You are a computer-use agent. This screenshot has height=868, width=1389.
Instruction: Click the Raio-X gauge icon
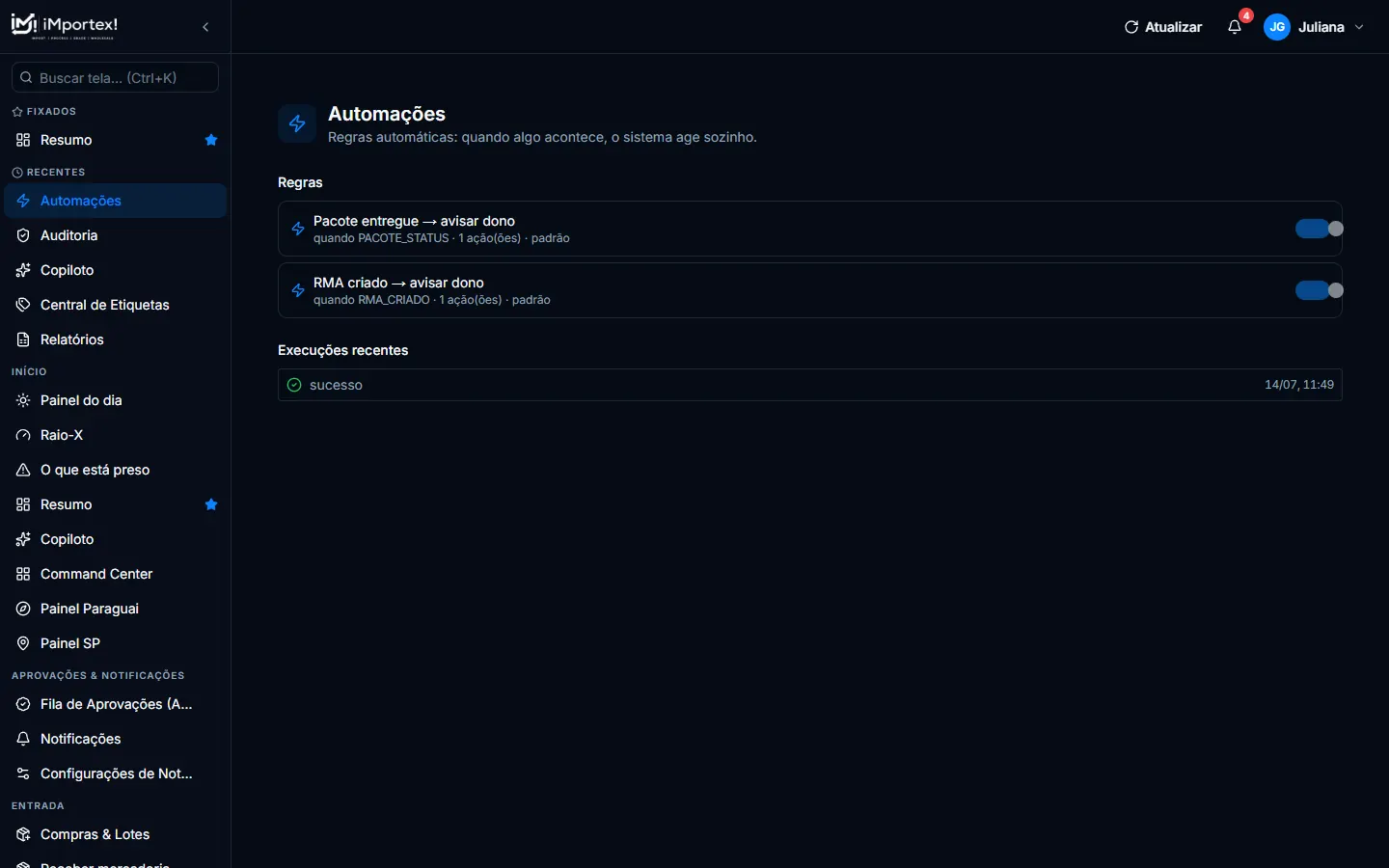23,435
